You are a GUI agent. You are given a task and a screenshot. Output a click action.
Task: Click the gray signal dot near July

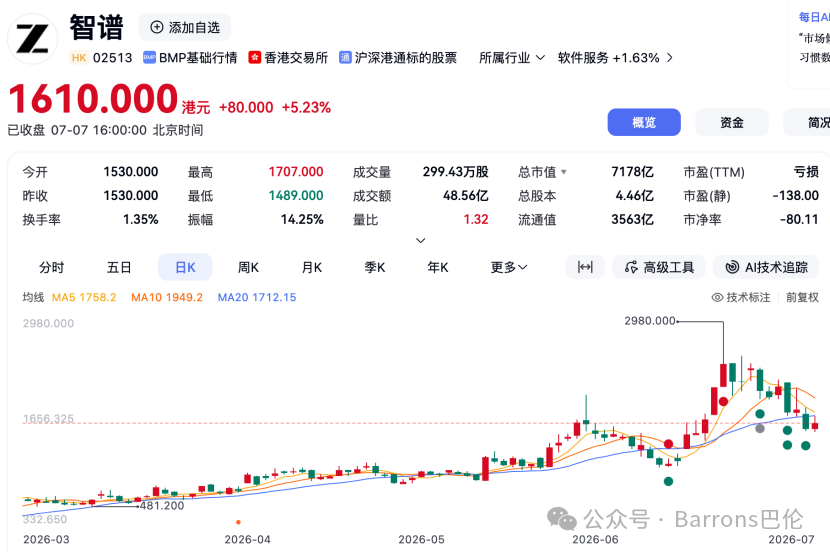tap(760, 429)
